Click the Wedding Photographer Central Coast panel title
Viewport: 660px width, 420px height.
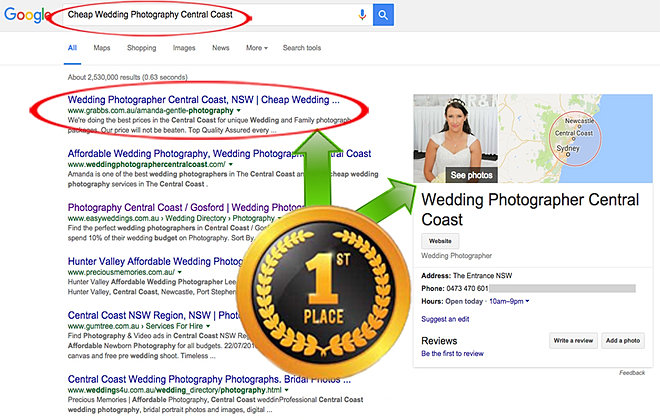[x=530, y=210]
